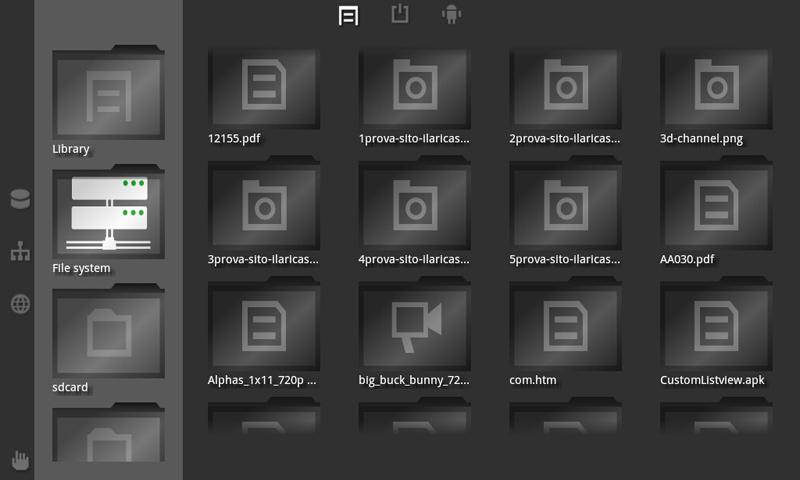Click the '2prova-sito-ilaricas...' file name
The image size is (800, 480).
[564, 139]
